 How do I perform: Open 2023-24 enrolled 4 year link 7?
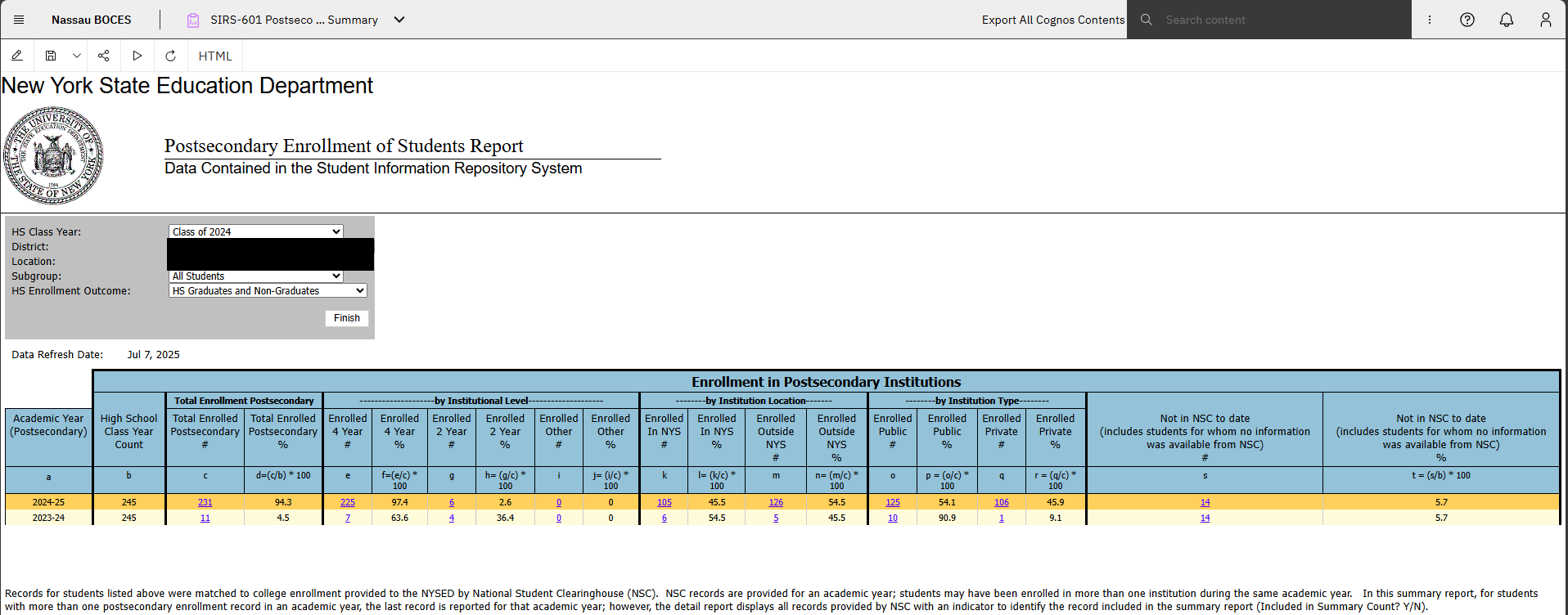click(348, 518)
